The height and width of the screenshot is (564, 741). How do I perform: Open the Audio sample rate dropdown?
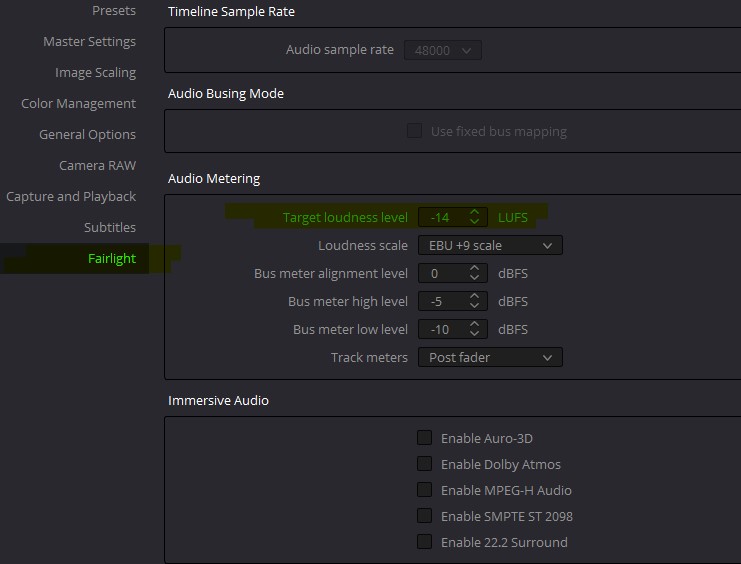442,50
